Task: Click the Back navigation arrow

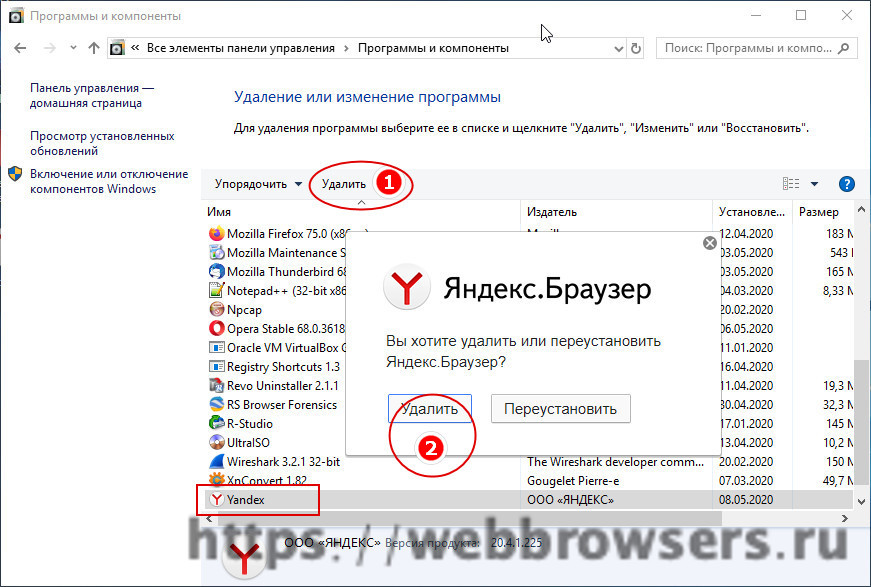Action: coord(20,48)
